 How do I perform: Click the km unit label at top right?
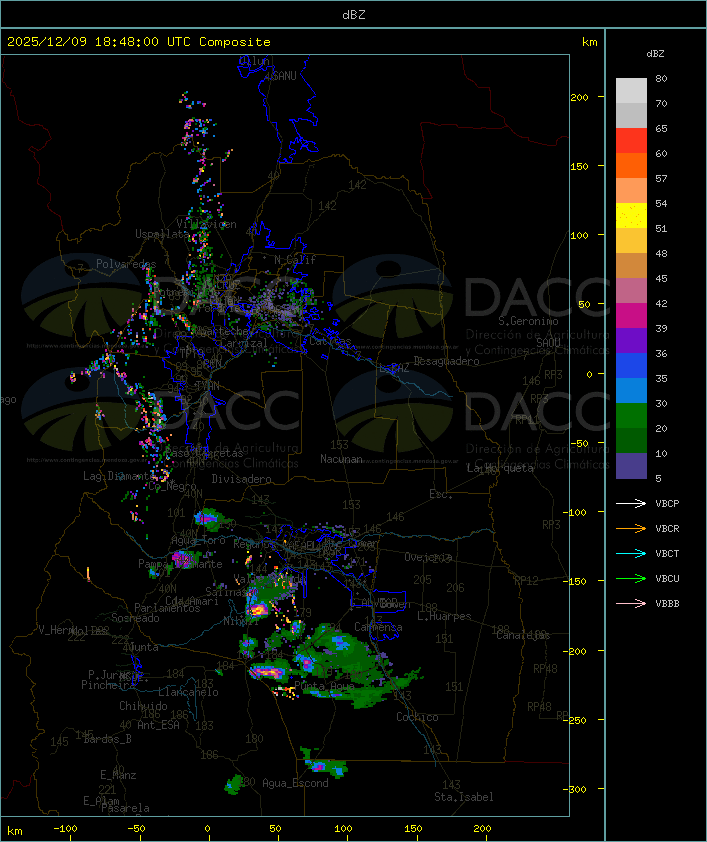click(x=589, y=42)
